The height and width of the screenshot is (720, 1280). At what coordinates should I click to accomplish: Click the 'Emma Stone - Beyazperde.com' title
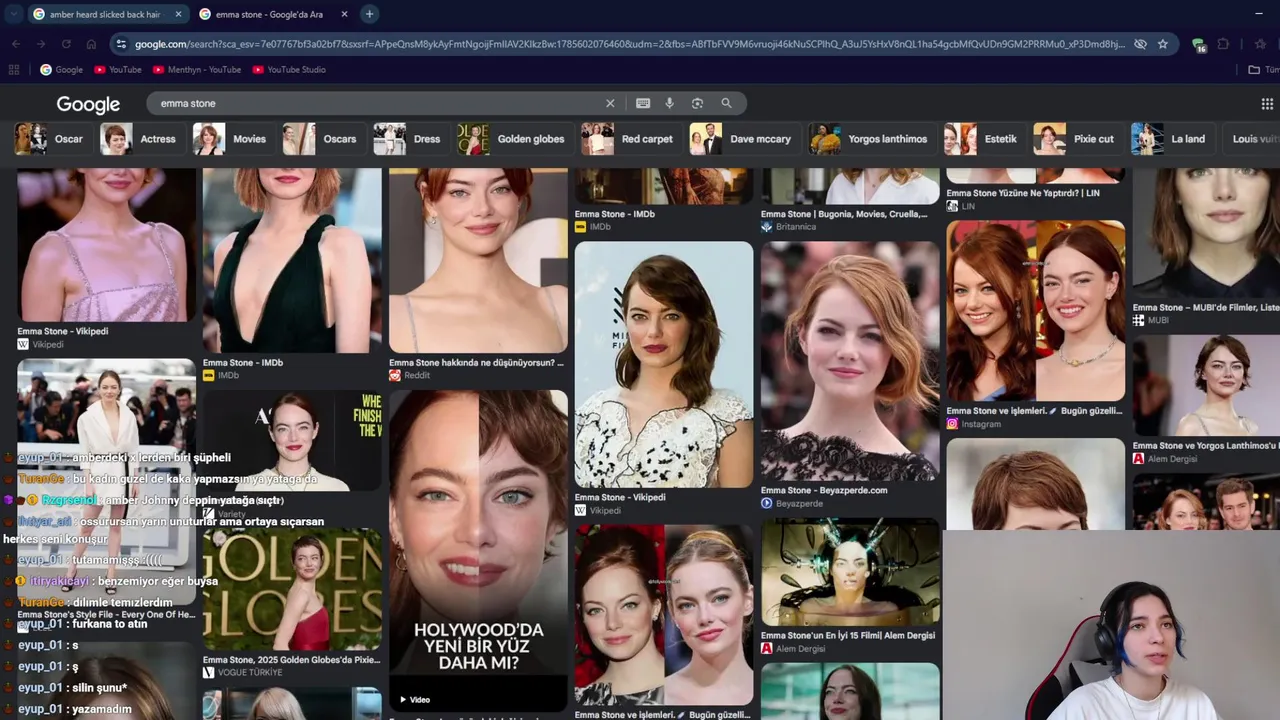824,491
